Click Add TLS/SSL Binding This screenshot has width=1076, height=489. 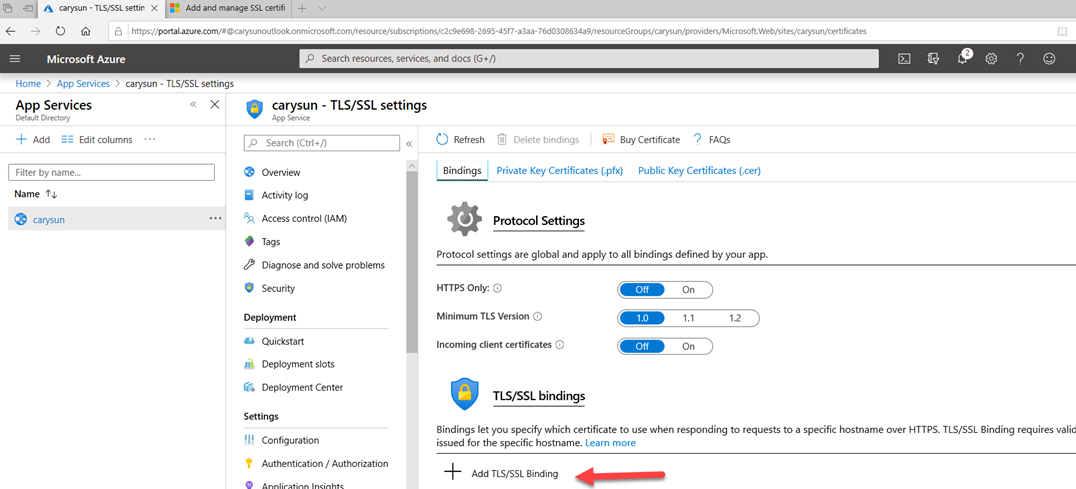[x=502, y=473]
